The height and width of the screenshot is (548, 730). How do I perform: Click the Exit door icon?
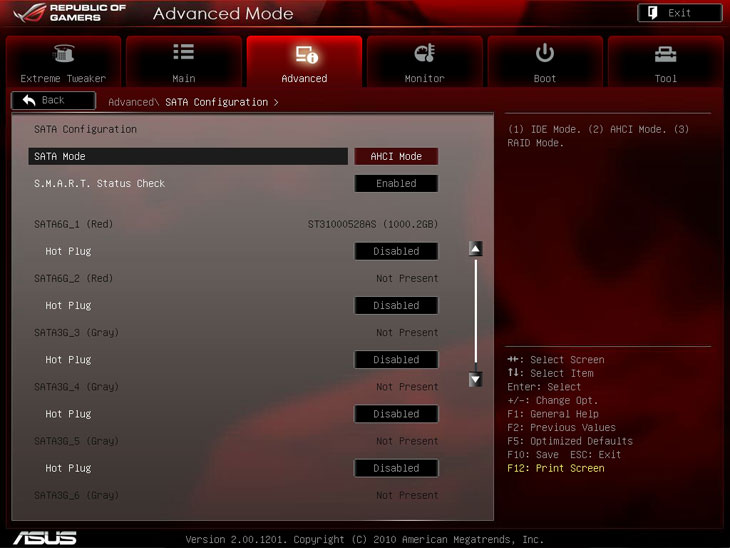(652, 13)
